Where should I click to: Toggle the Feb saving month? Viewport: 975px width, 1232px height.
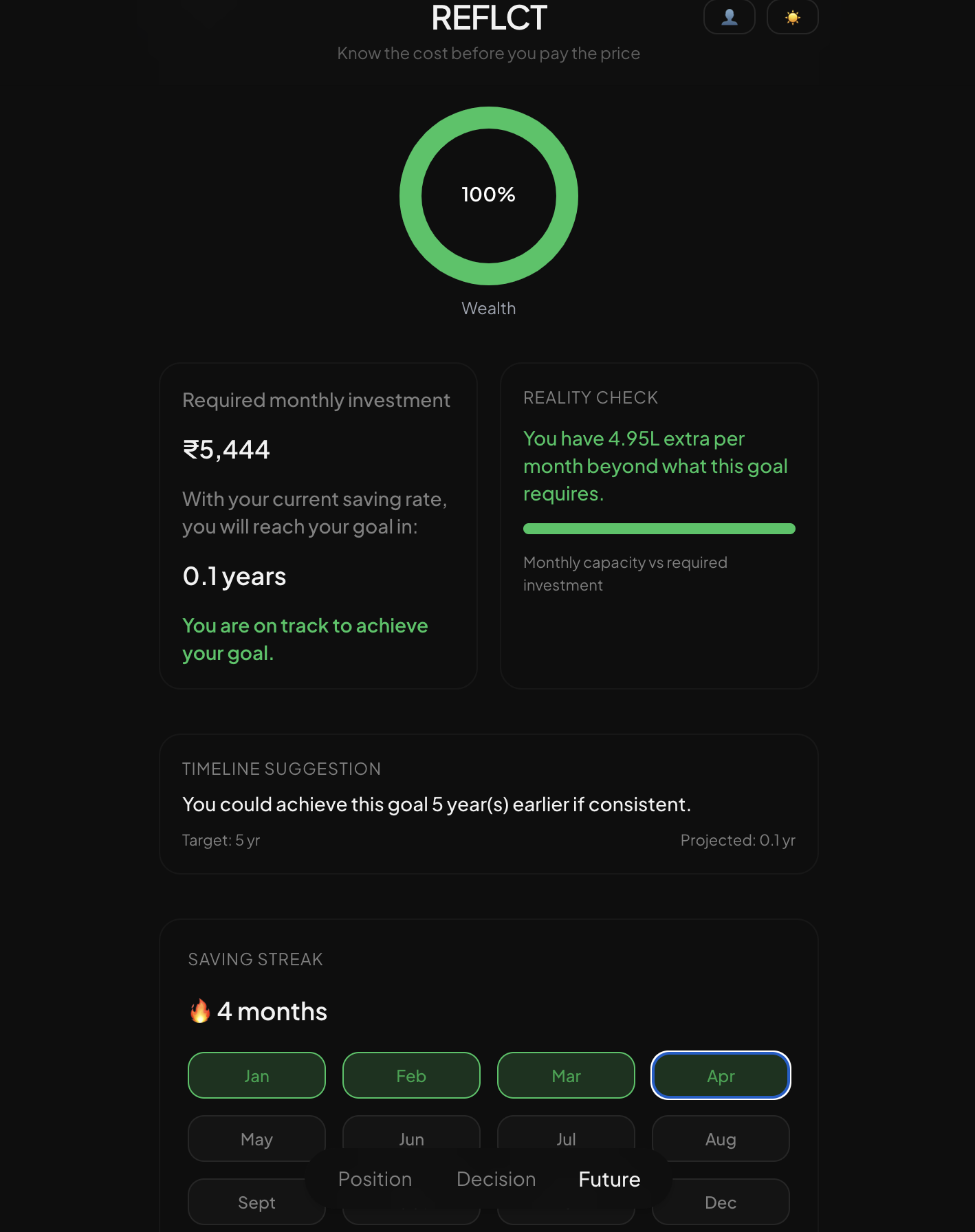click(411, 1075)
